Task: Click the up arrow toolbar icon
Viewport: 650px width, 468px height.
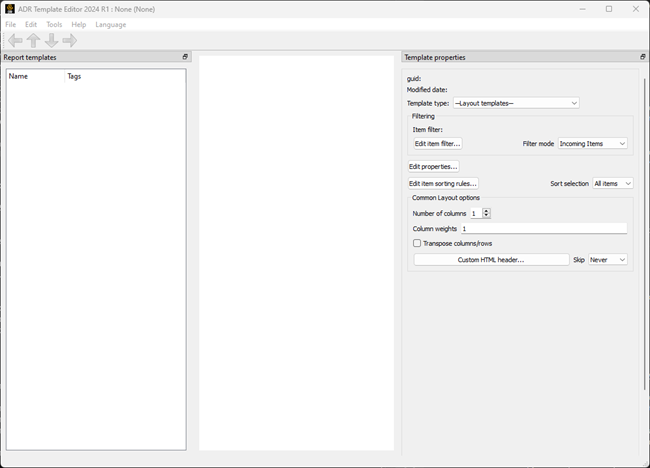Action: pos(33,41)
